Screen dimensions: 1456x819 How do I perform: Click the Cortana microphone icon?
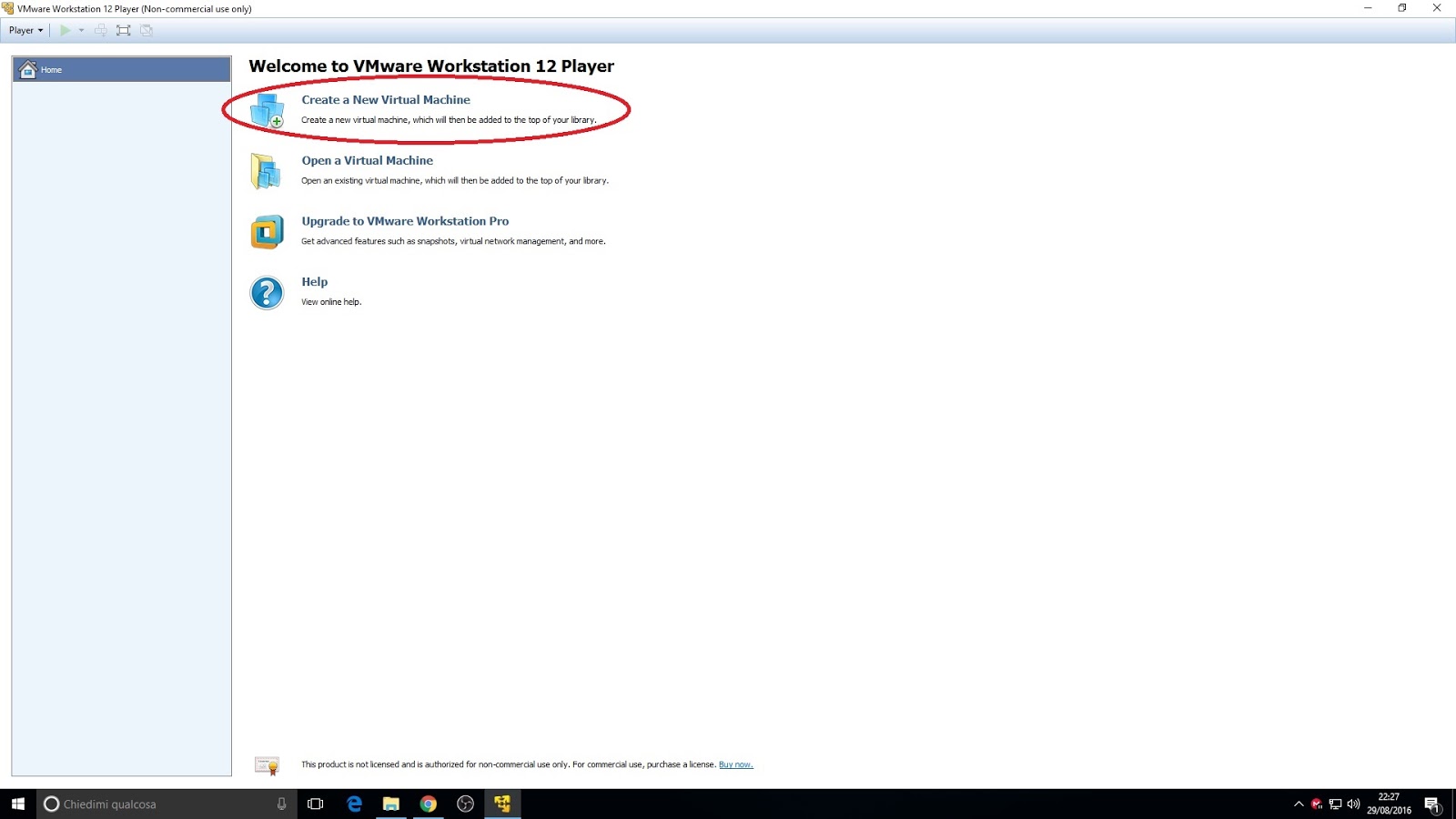pos(281,804)
